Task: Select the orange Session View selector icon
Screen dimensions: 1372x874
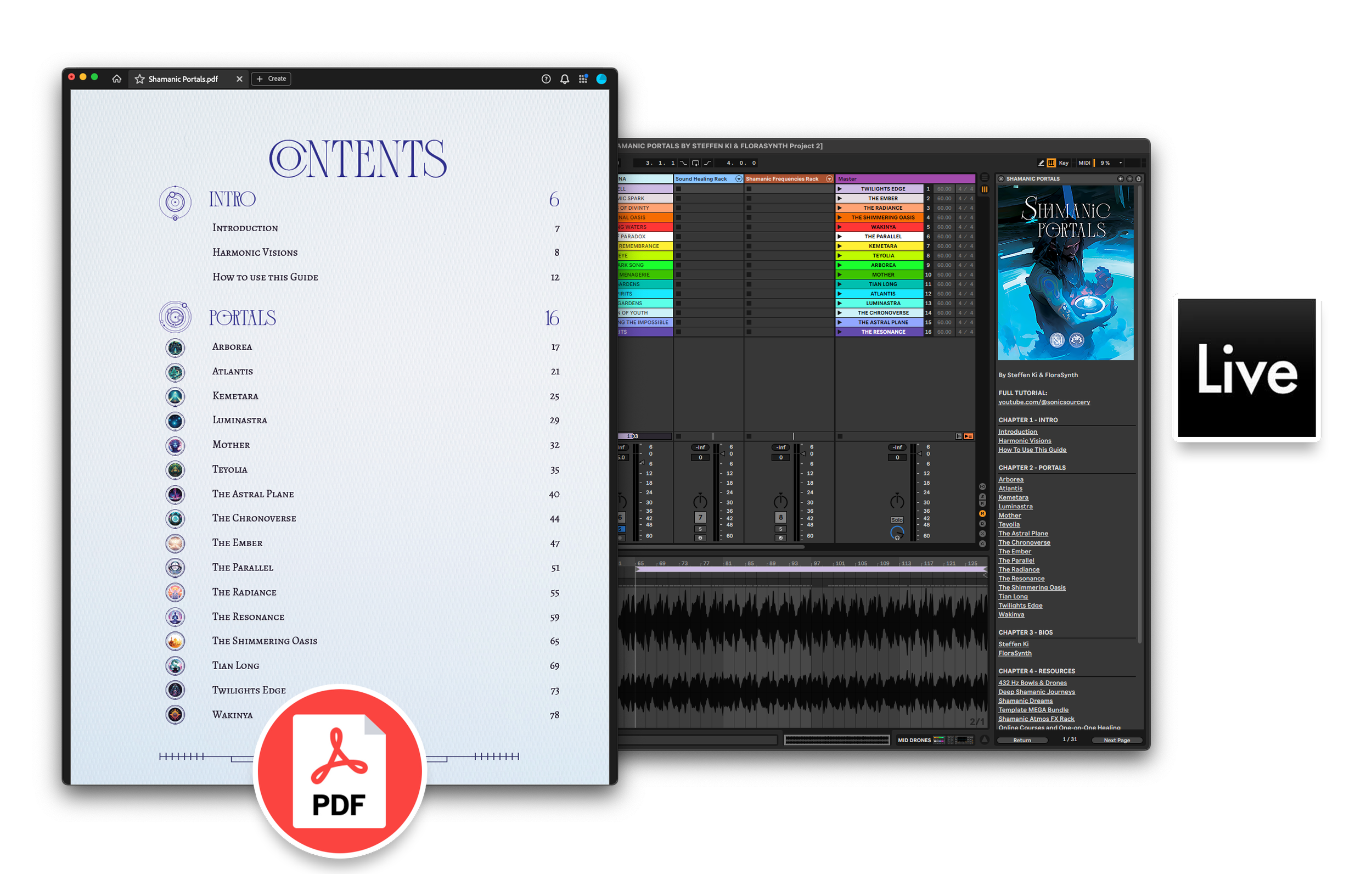Action: (x=984, y=189)
